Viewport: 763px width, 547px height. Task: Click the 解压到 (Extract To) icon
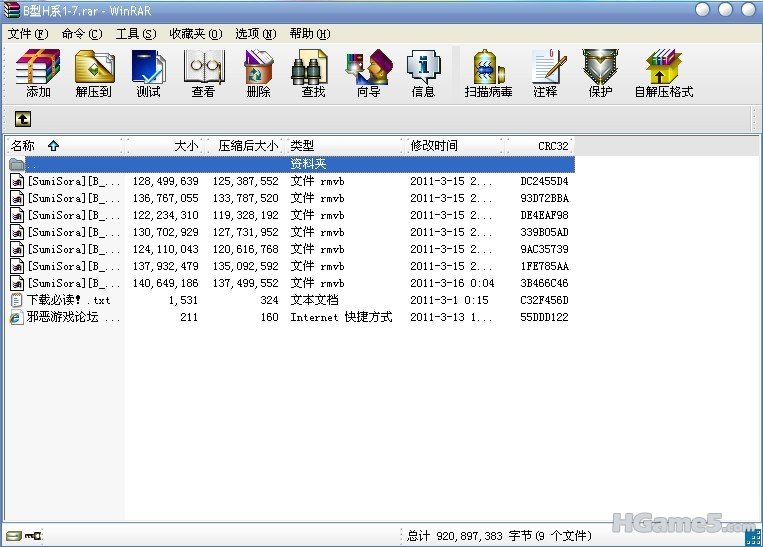93,73
